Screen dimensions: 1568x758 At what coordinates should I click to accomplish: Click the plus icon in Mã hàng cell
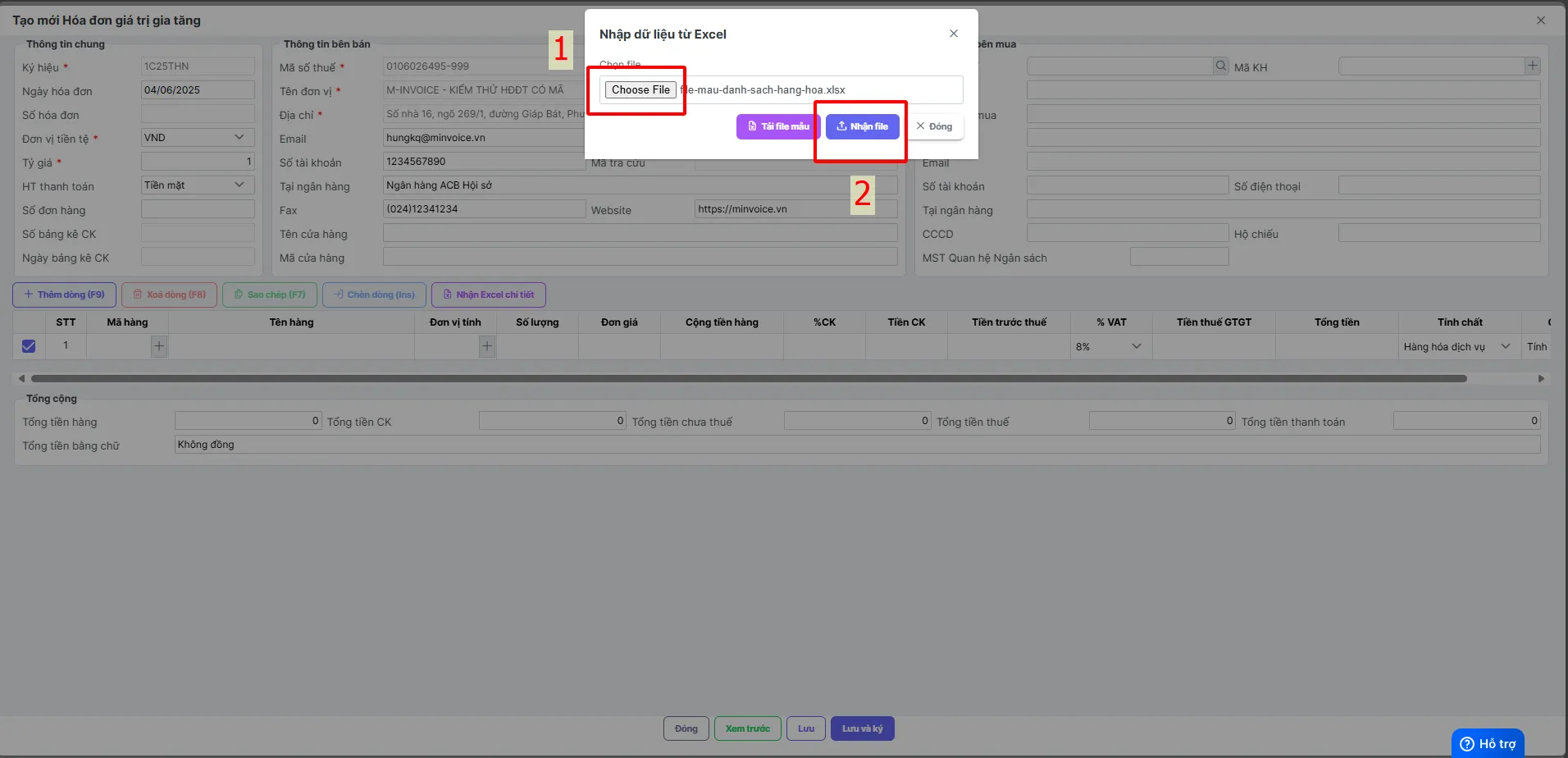[159, 346]
